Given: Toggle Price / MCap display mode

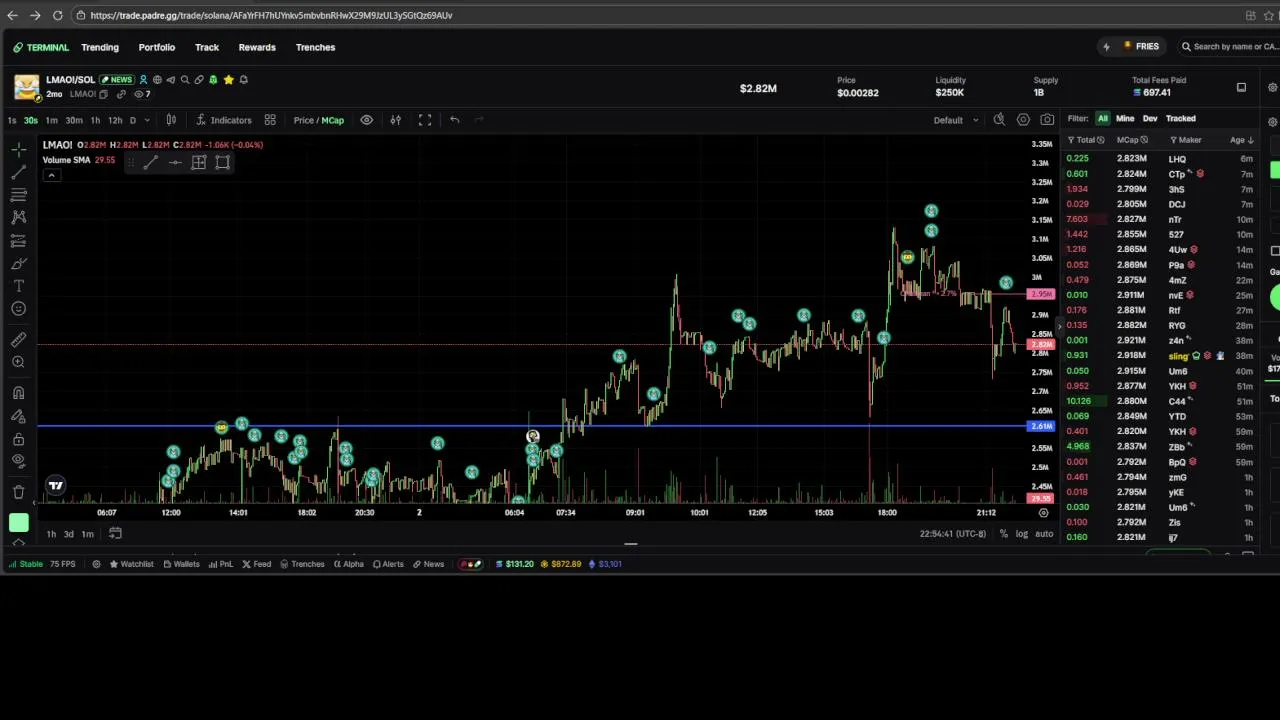Looking at the screenshot, I should coord(319,120).
